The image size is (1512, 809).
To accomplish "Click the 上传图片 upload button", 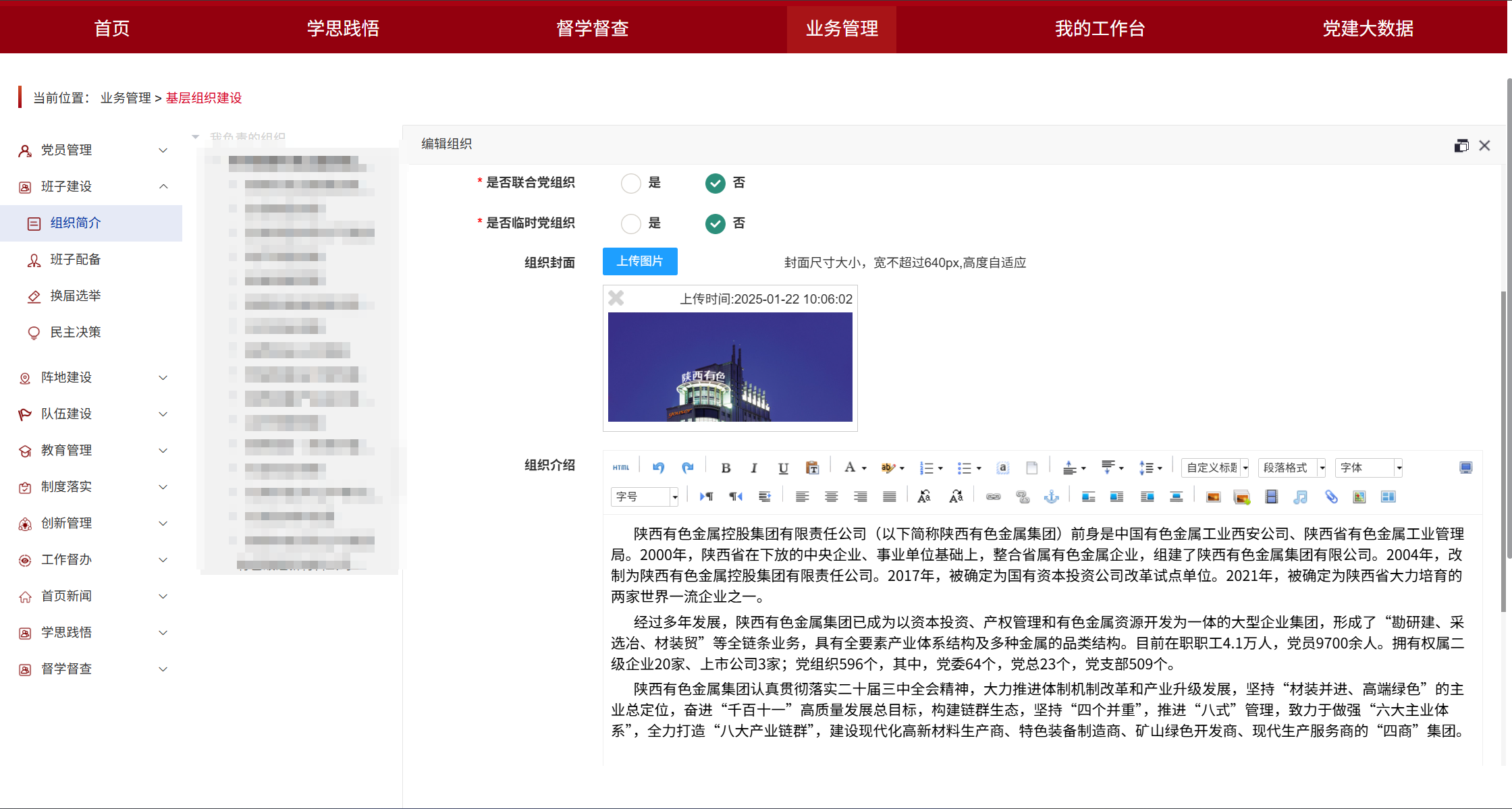I will (639, 262).
